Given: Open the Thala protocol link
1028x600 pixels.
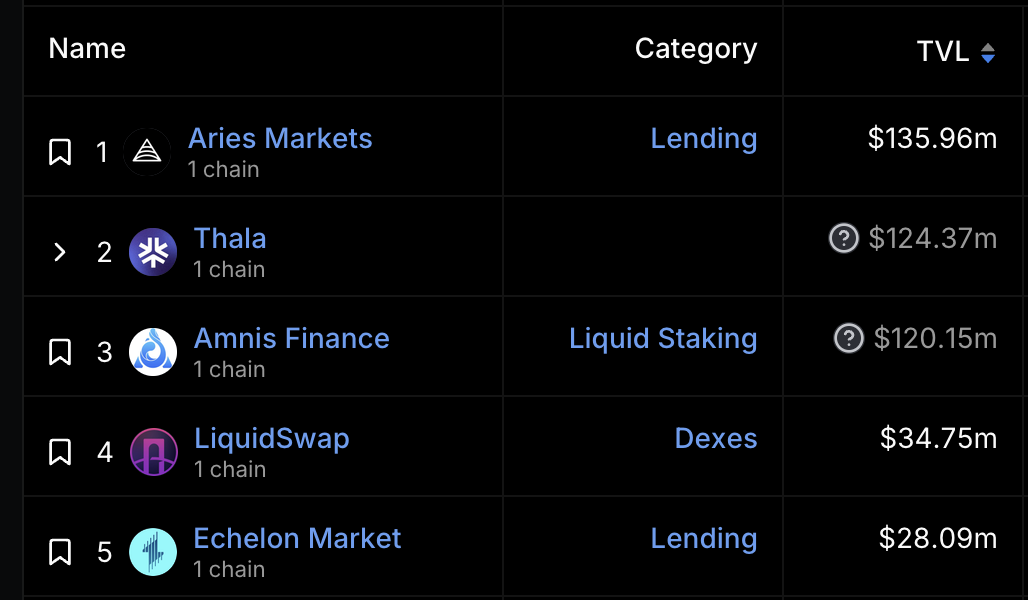Looking at the screenshot, I should [230, 239].
